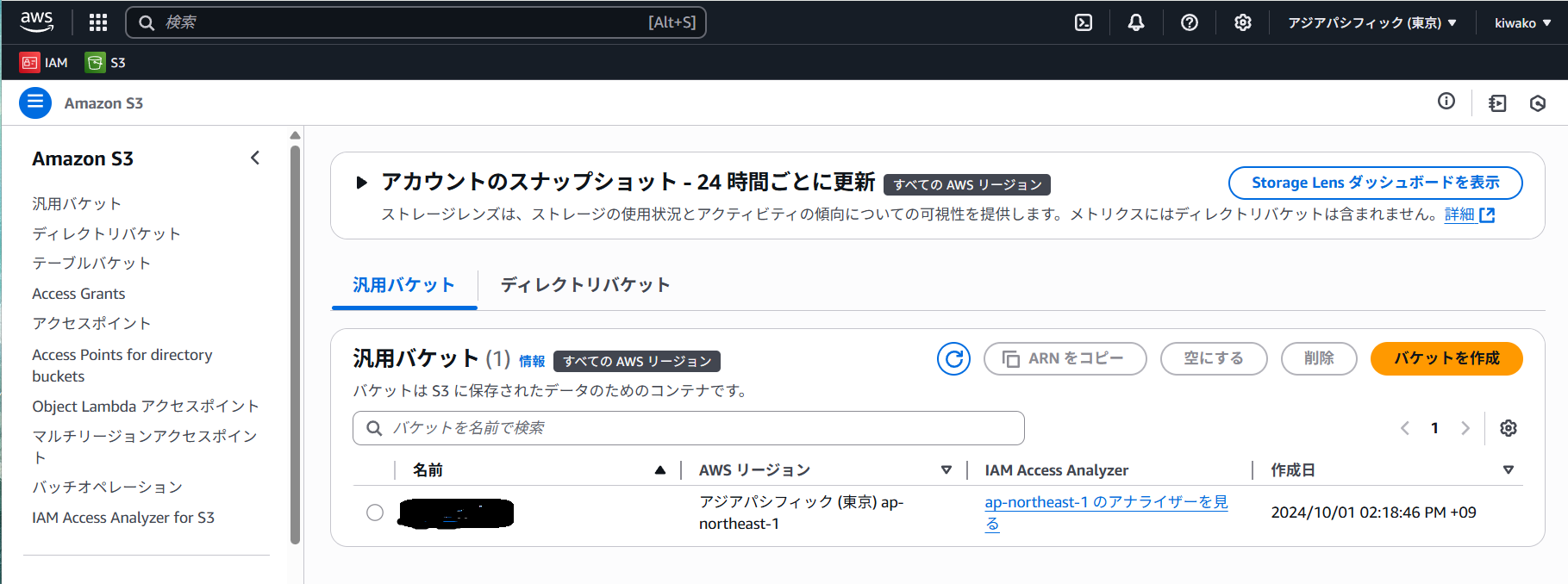Open マルチリージョンアクセスポイント in sidebar

(x=145, y=446)
